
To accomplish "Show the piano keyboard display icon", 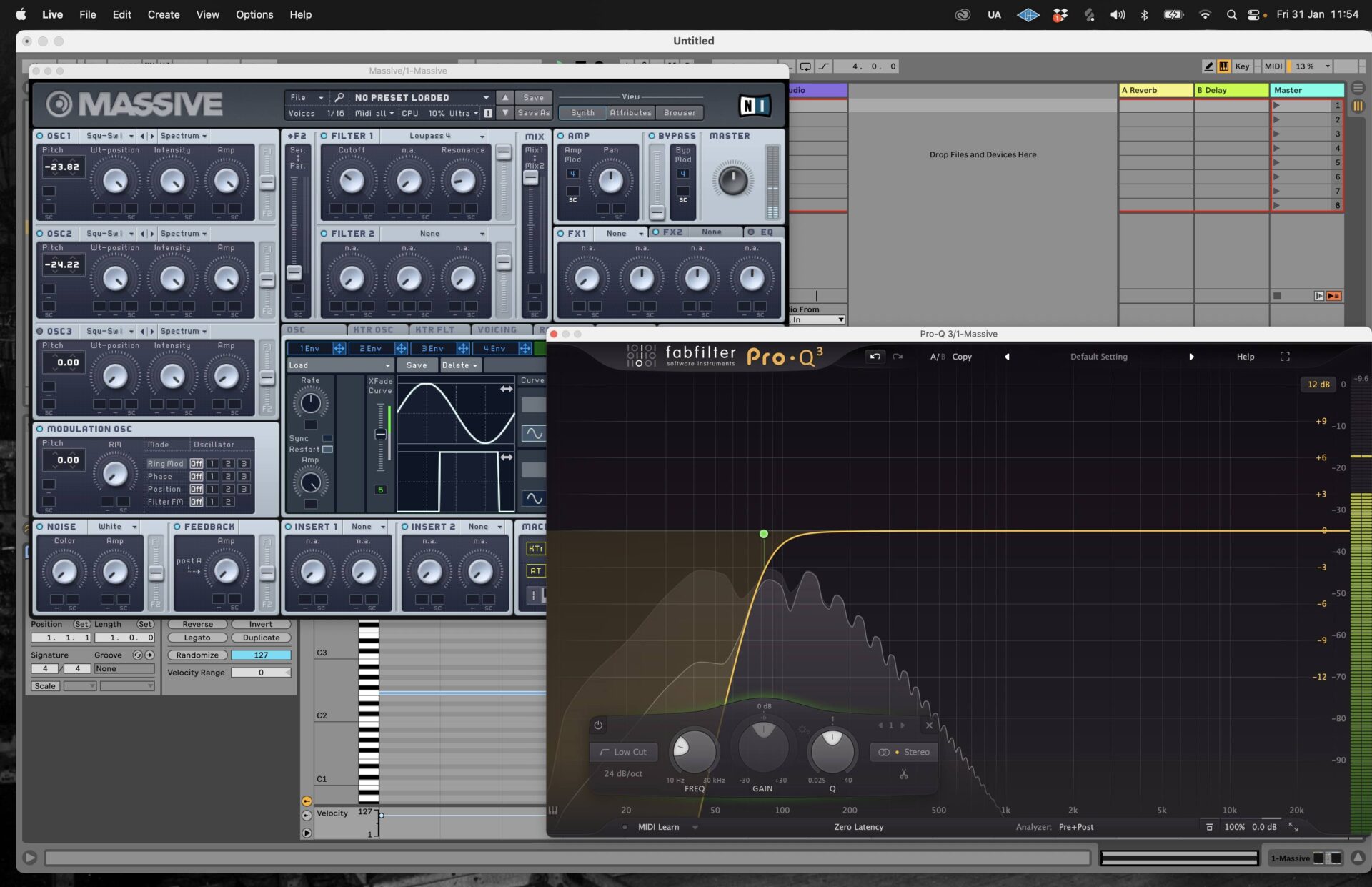I will coord(553,811).
